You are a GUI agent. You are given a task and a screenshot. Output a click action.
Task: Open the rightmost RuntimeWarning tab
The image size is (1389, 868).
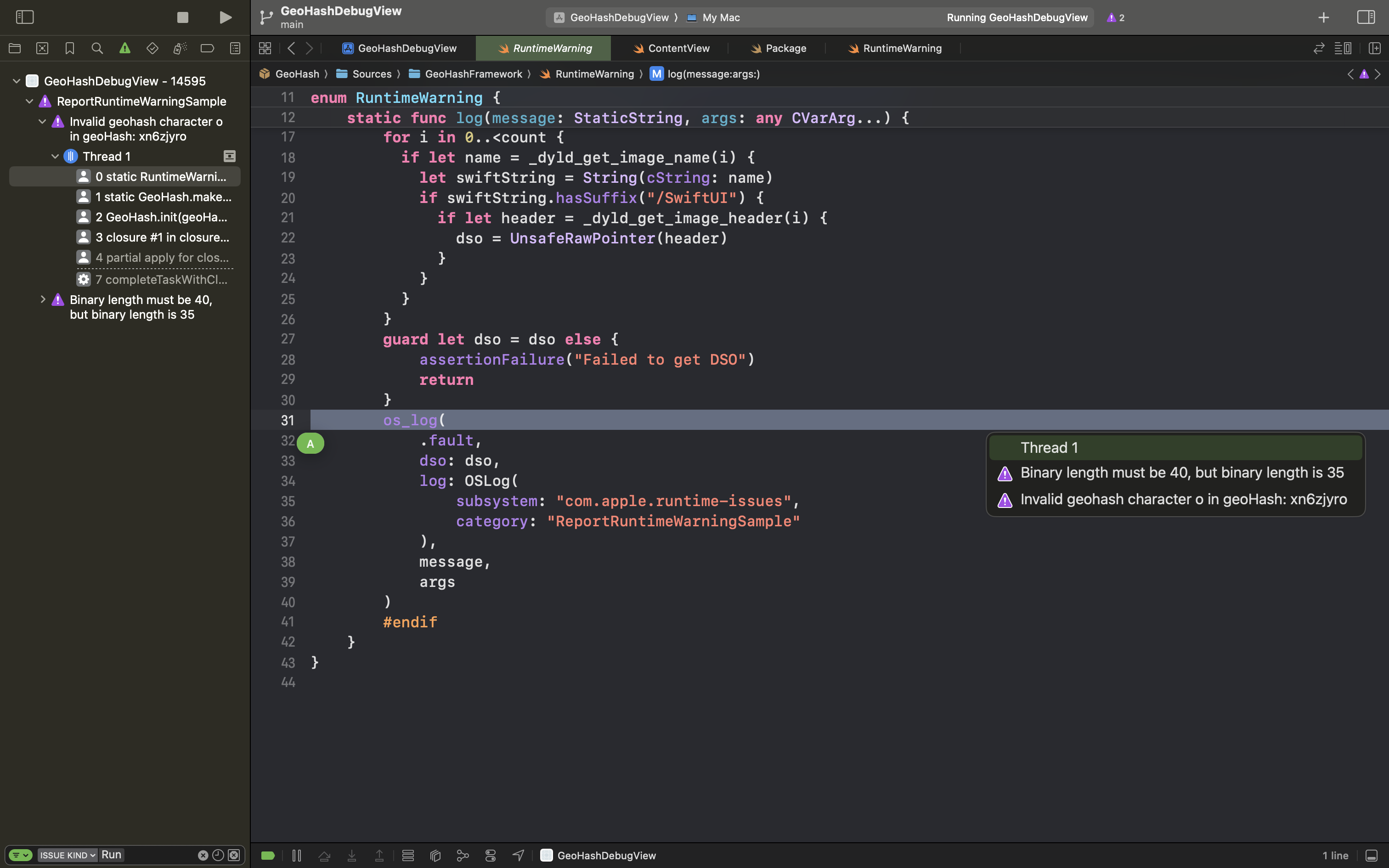coord(894,48)
